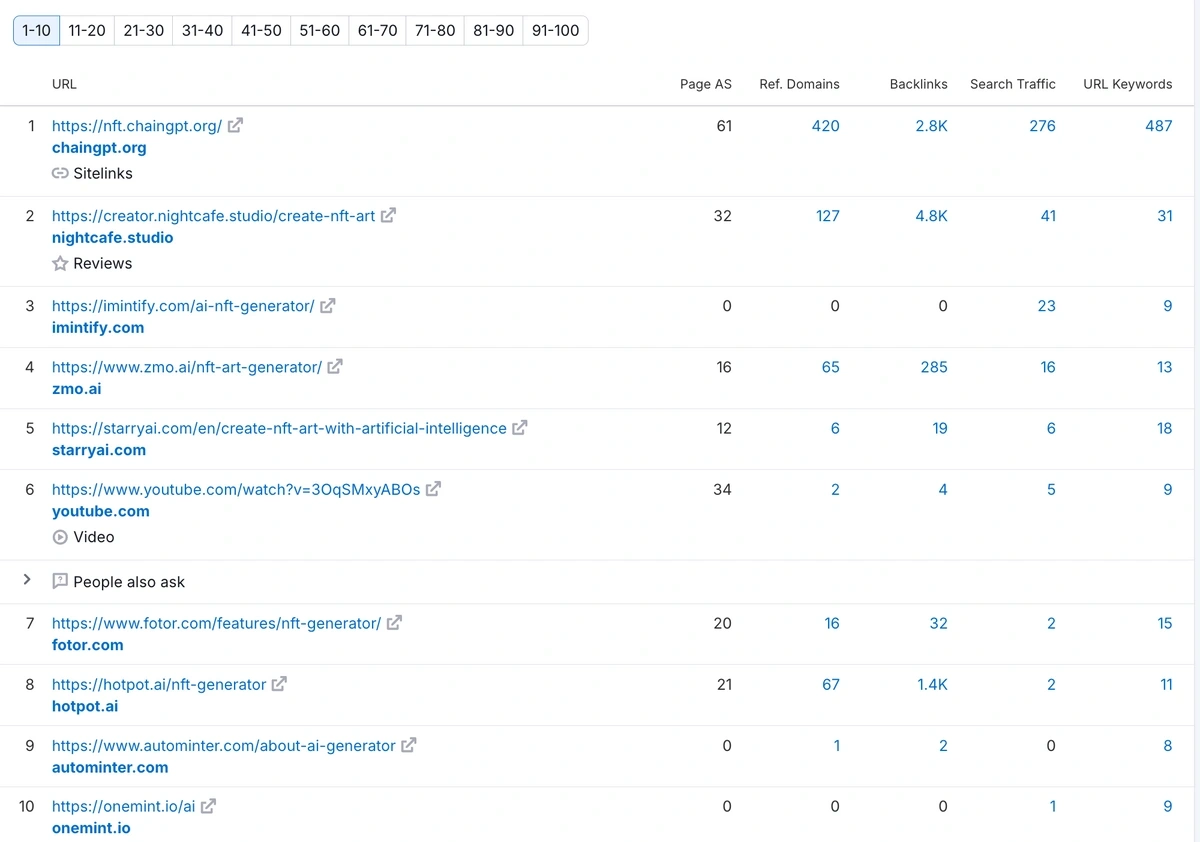Open the autominter.com domain link
This screenshot has width=1200, height=842.
click(x=110, y=767)
